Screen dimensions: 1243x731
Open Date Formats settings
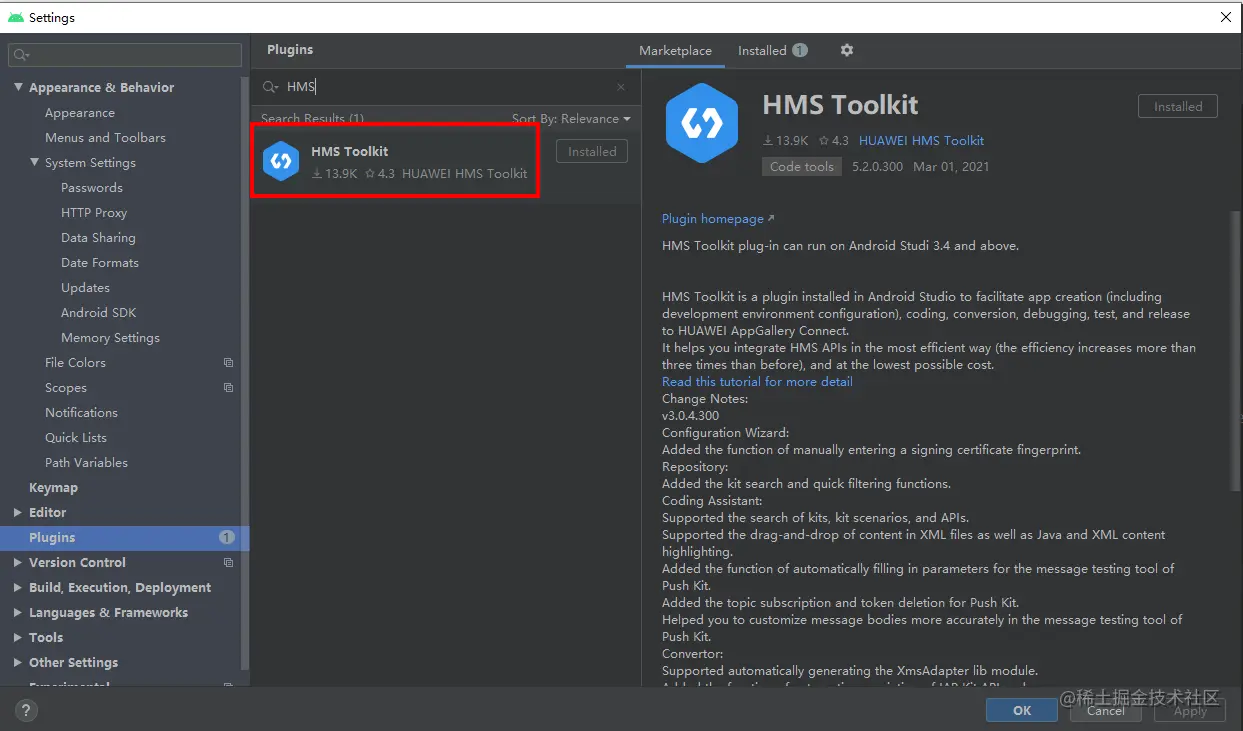[100, 263]
